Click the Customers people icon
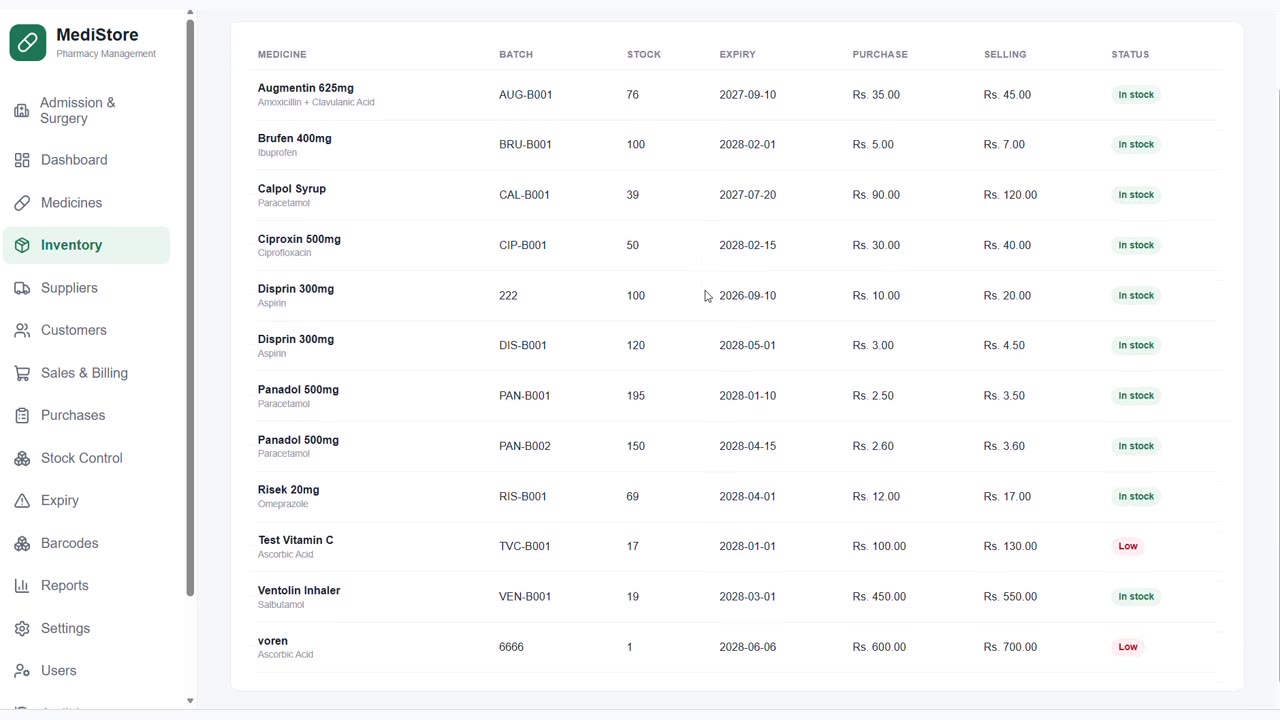Screen dimensions: 1280x720 click(22, 330)
